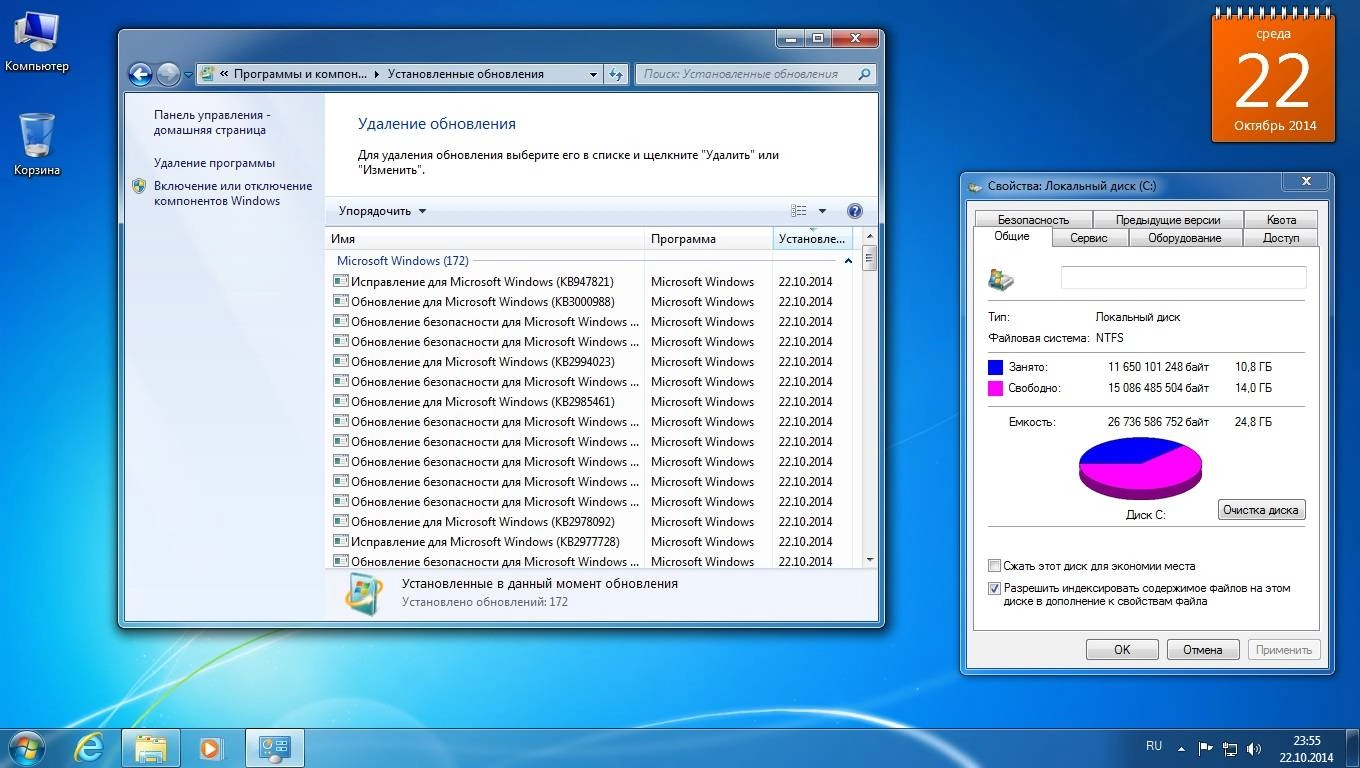The image size is (1360, 768).
Task: Sort by the Установлено column header
Action: [813, 239]
